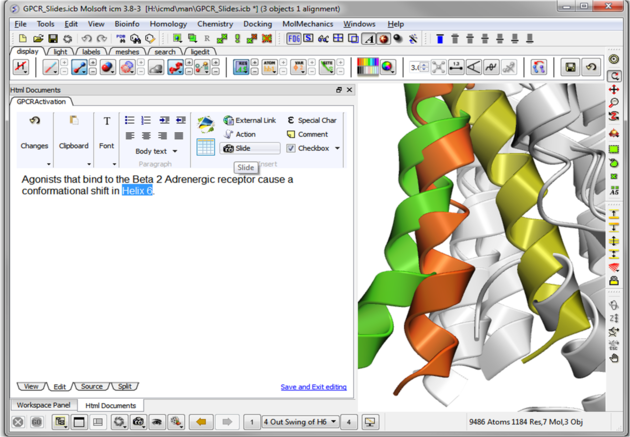The width and height of the screenshot is (630, 437).
Task: Click the bulleted list icon
Action: tap(129, 120)
